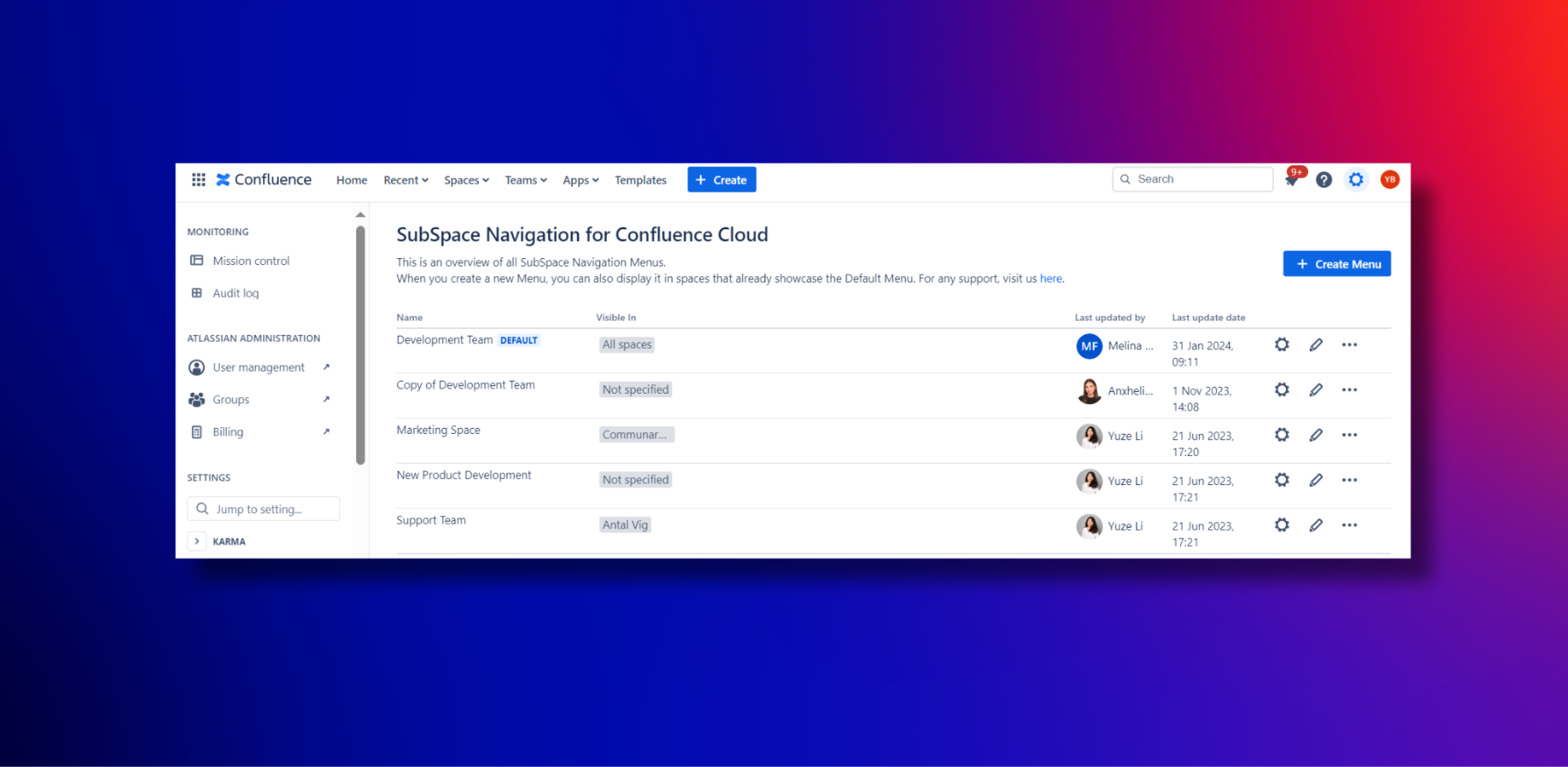Open User management in the sidebar
This screenshot has width=1568, height=767.
point(259,367)
